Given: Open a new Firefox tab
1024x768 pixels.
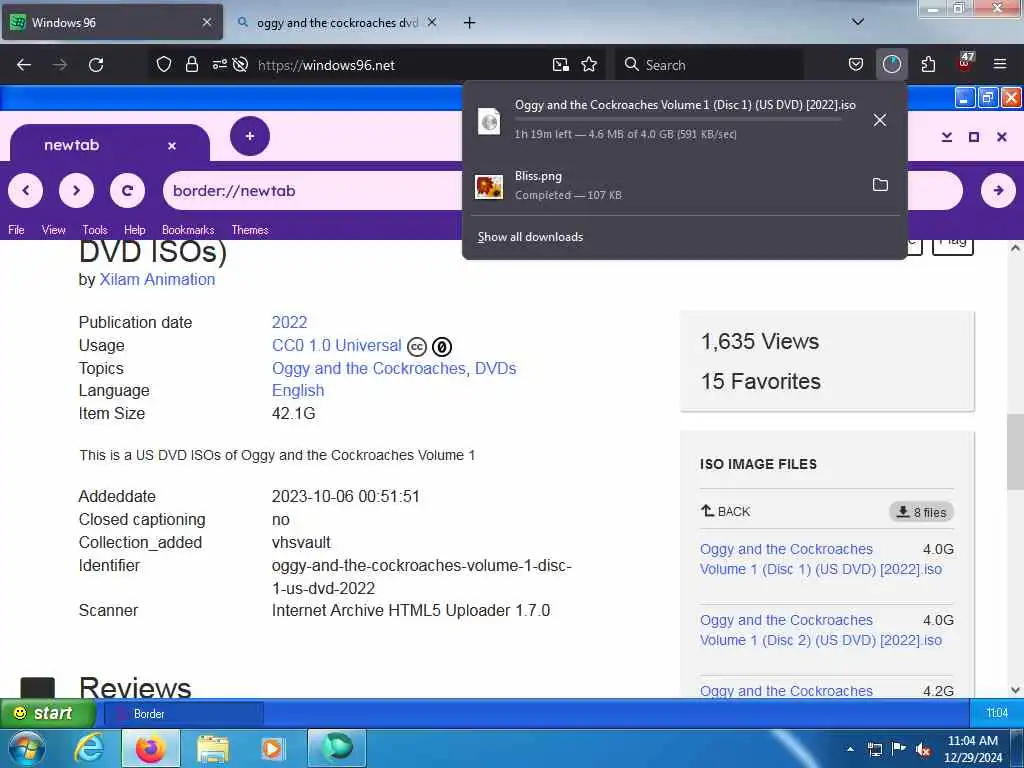Looking at the screenshot, I should [x=469, y=23].
